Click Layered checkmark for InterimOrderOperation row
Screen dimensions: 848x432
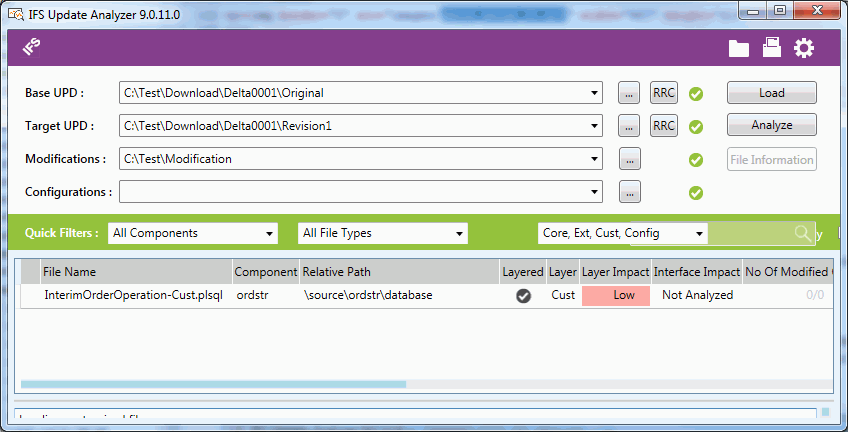[523, 296]
